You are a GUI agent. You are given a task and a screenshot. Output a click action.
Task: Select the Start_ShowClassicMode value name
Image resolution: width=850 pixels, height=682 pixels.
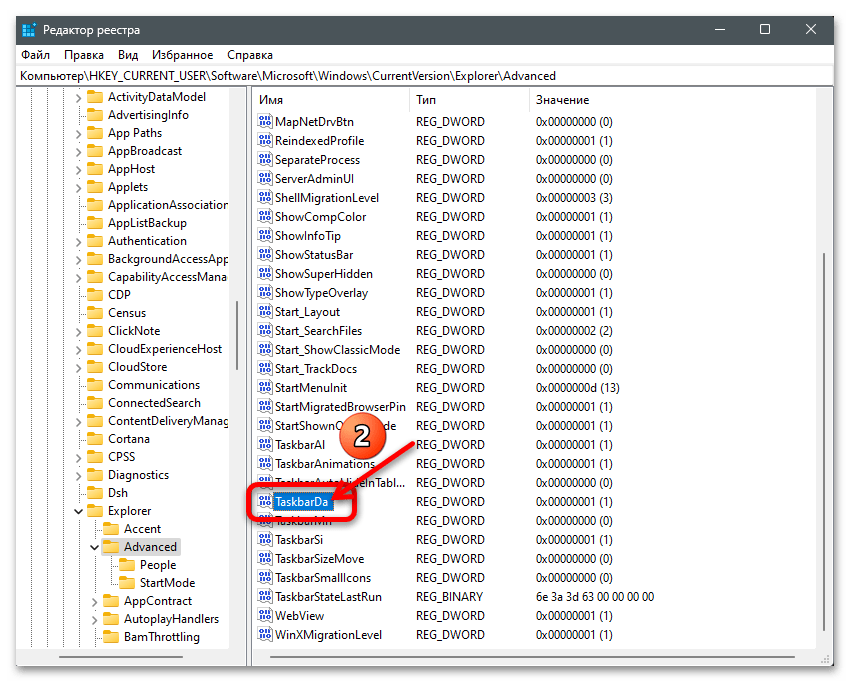337,349
